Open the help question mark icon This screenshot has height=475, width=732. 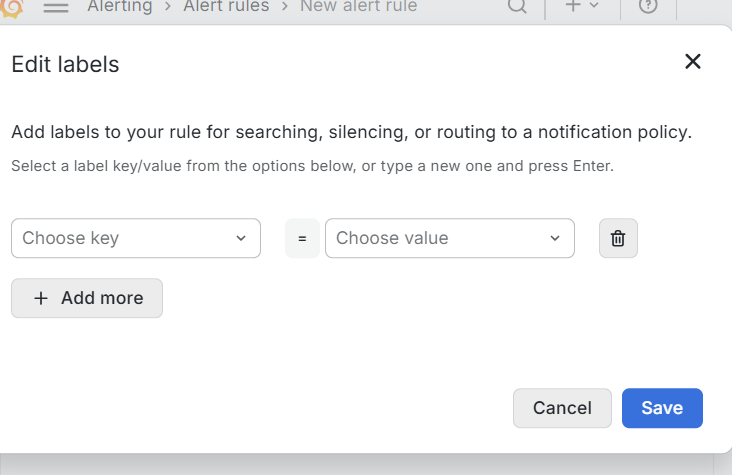click(x=648, y=6)
